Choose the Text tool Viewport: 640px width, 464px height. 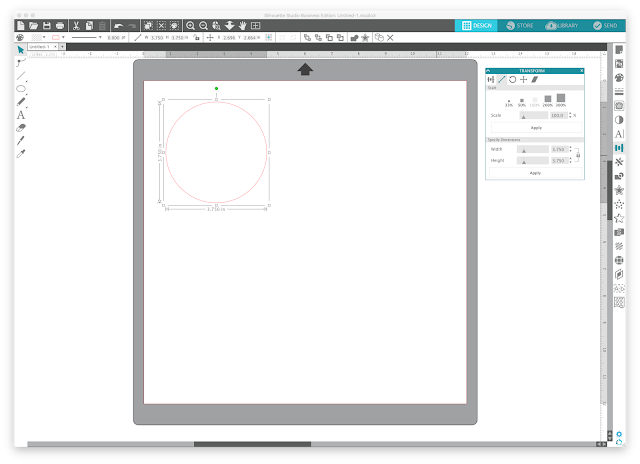[21, 115]
